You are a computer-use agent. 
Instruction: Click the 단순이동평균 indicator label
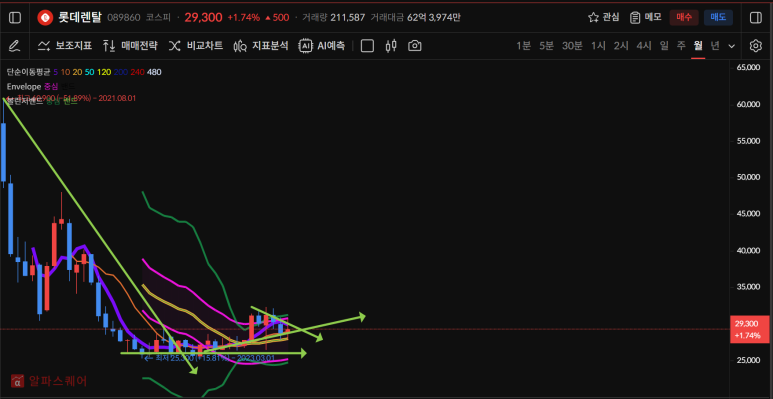tap(29, 72)
